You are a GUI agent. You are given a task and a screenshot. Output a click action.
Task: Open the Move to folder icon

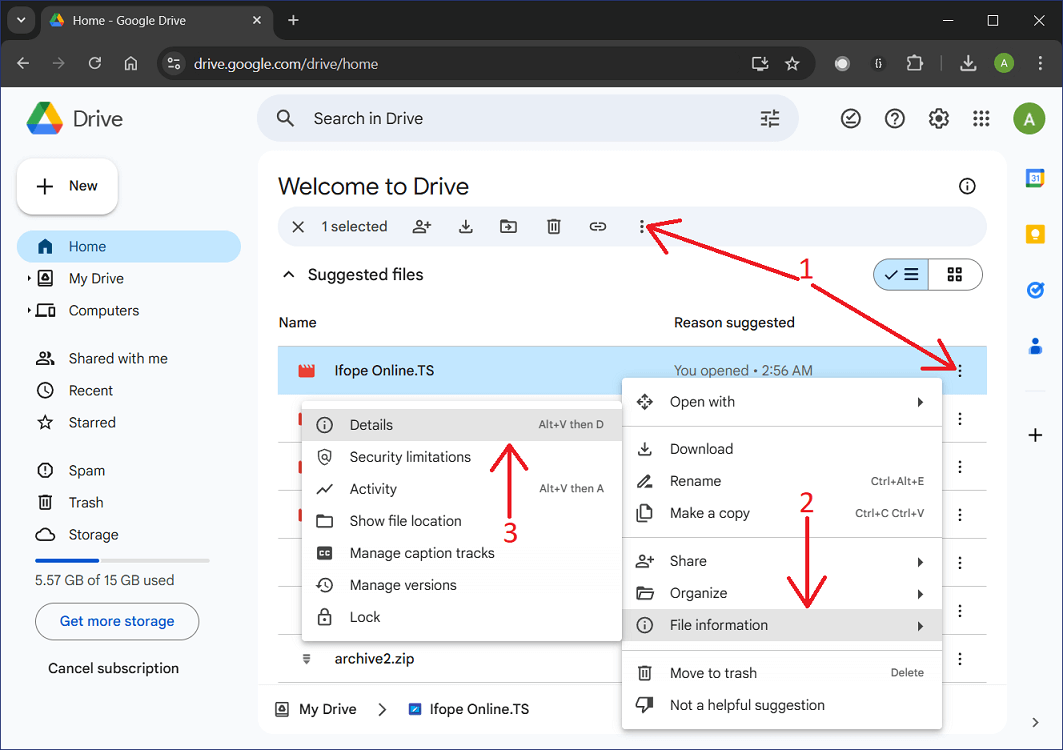click(509, 226)
